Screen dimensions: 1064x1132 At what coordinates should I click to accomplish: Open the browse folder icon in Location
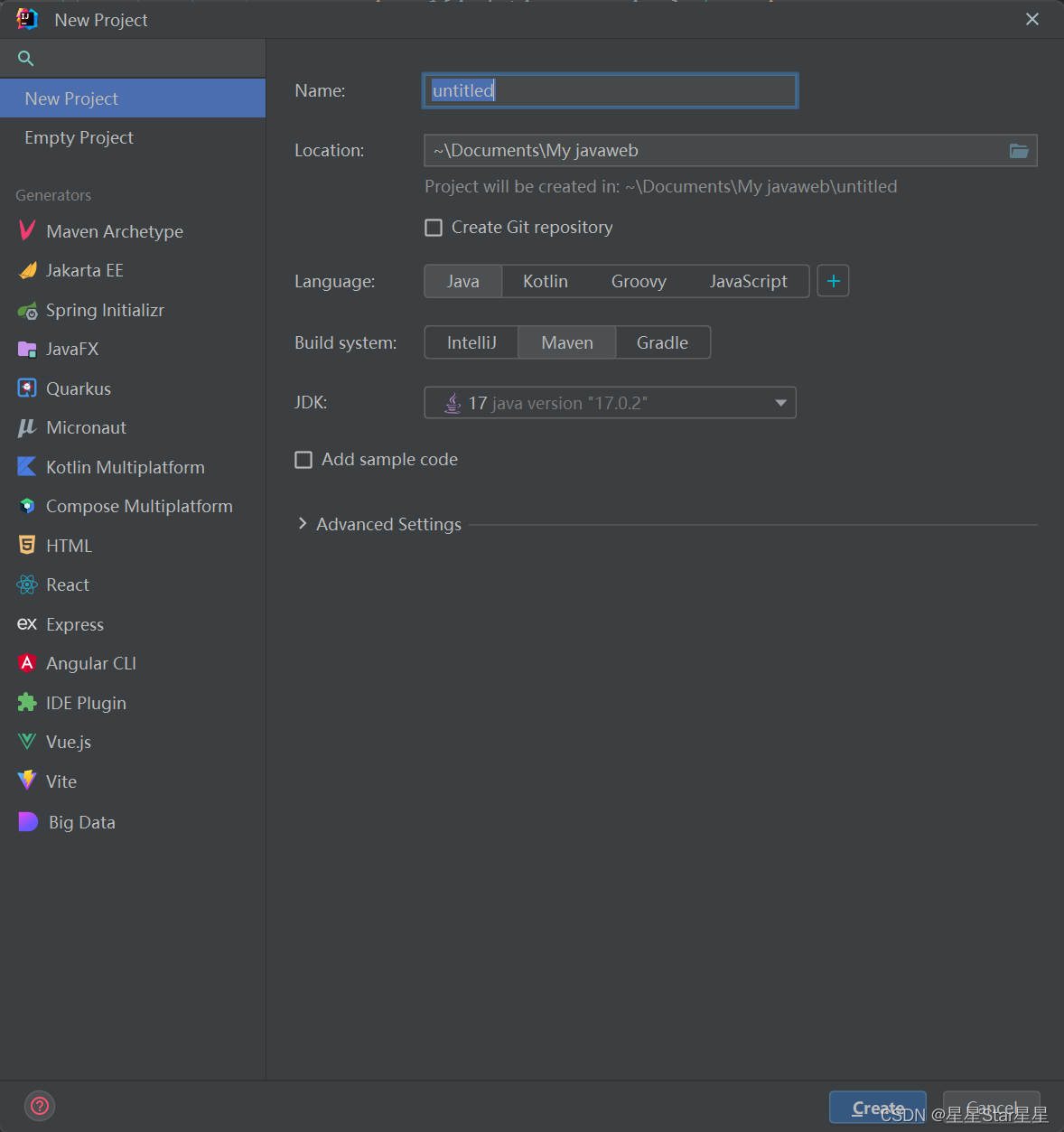(x=1019, y=151)
